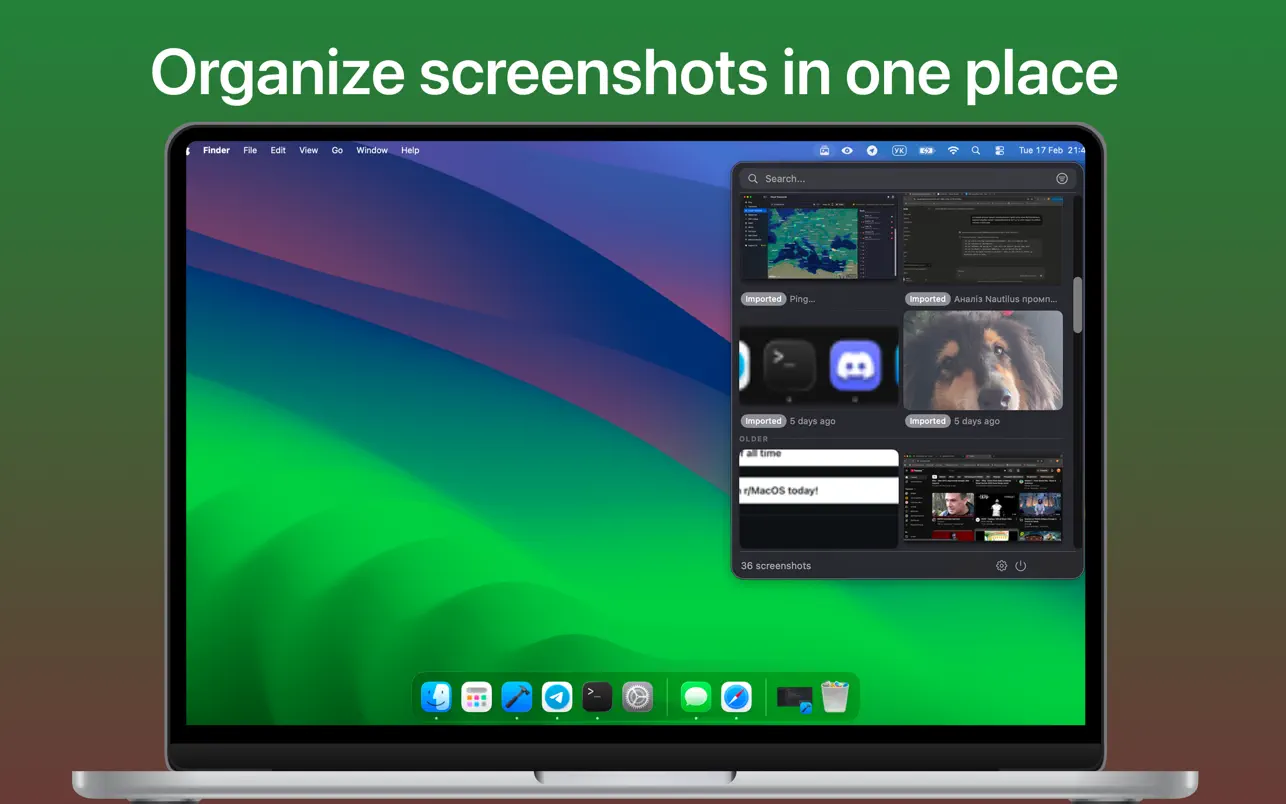Launch Safari from the Dock

coord(736,696)
